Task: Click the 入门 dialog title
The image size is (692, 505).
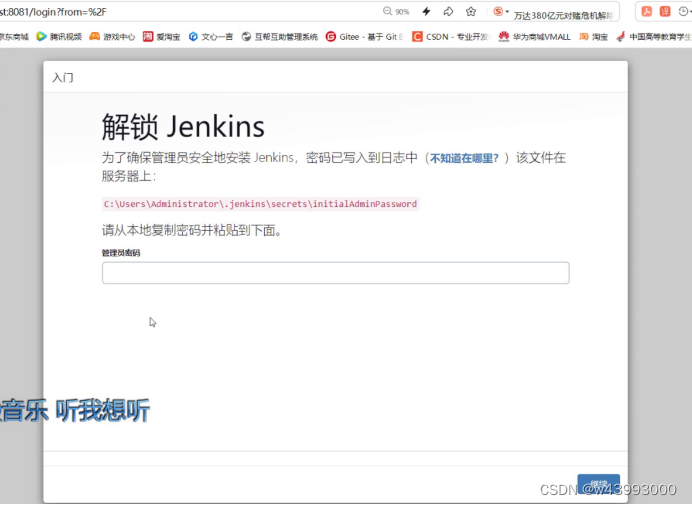Action: click(63, 78)
